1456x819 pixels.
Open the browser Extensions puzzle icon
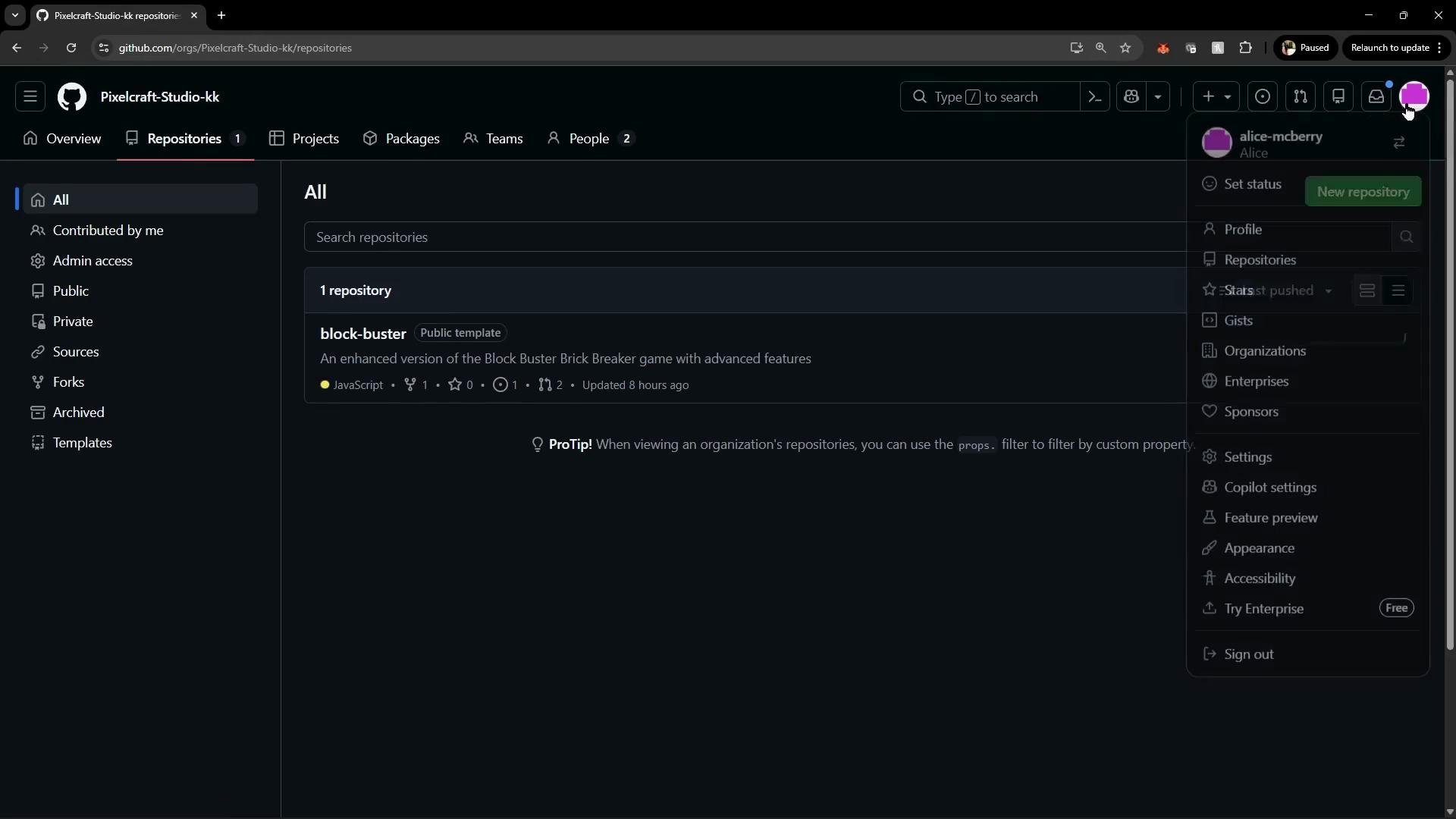pyautogui.click(x=1245, y=48)
